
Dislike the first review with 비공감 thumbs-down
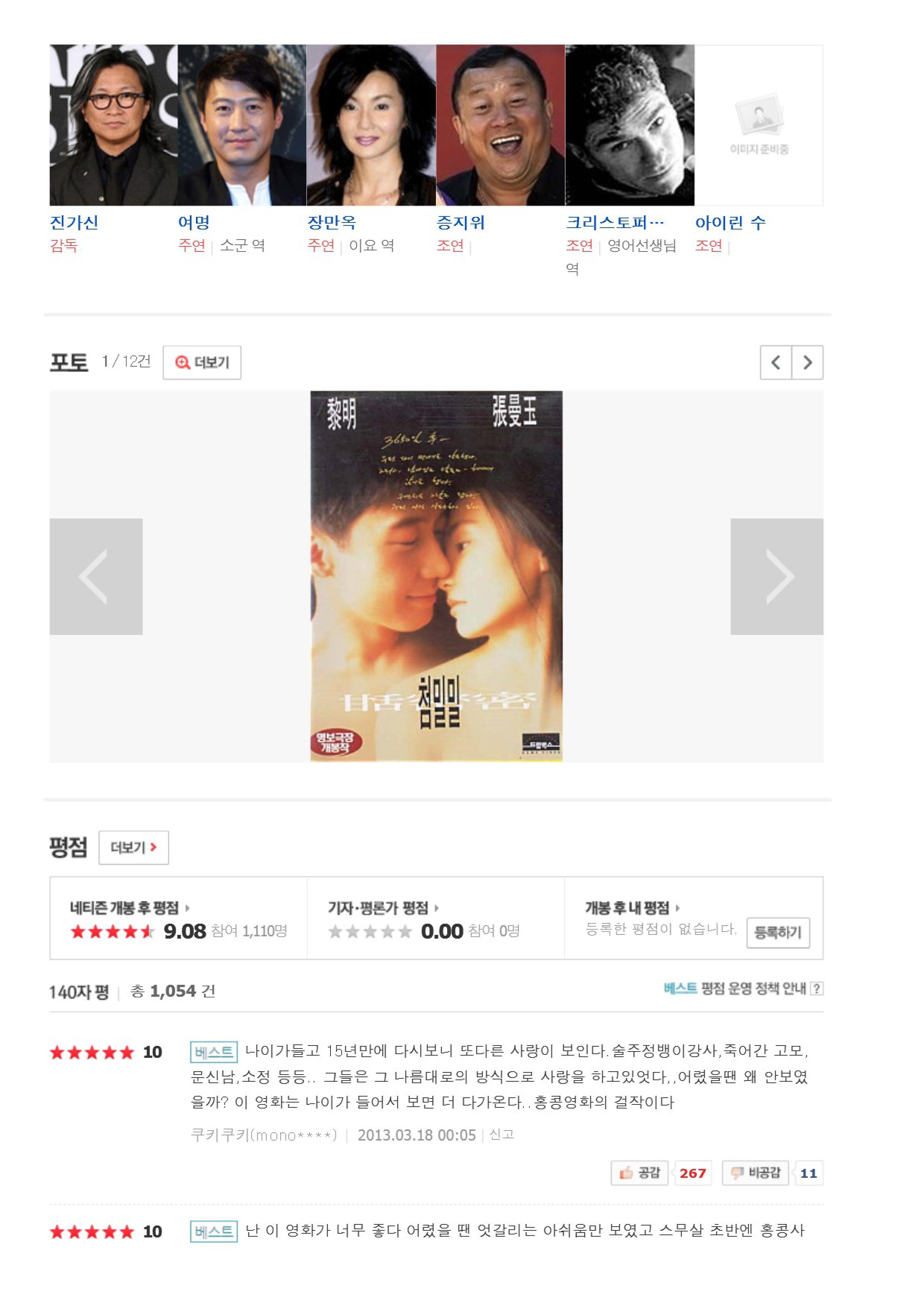point(756,1173)
